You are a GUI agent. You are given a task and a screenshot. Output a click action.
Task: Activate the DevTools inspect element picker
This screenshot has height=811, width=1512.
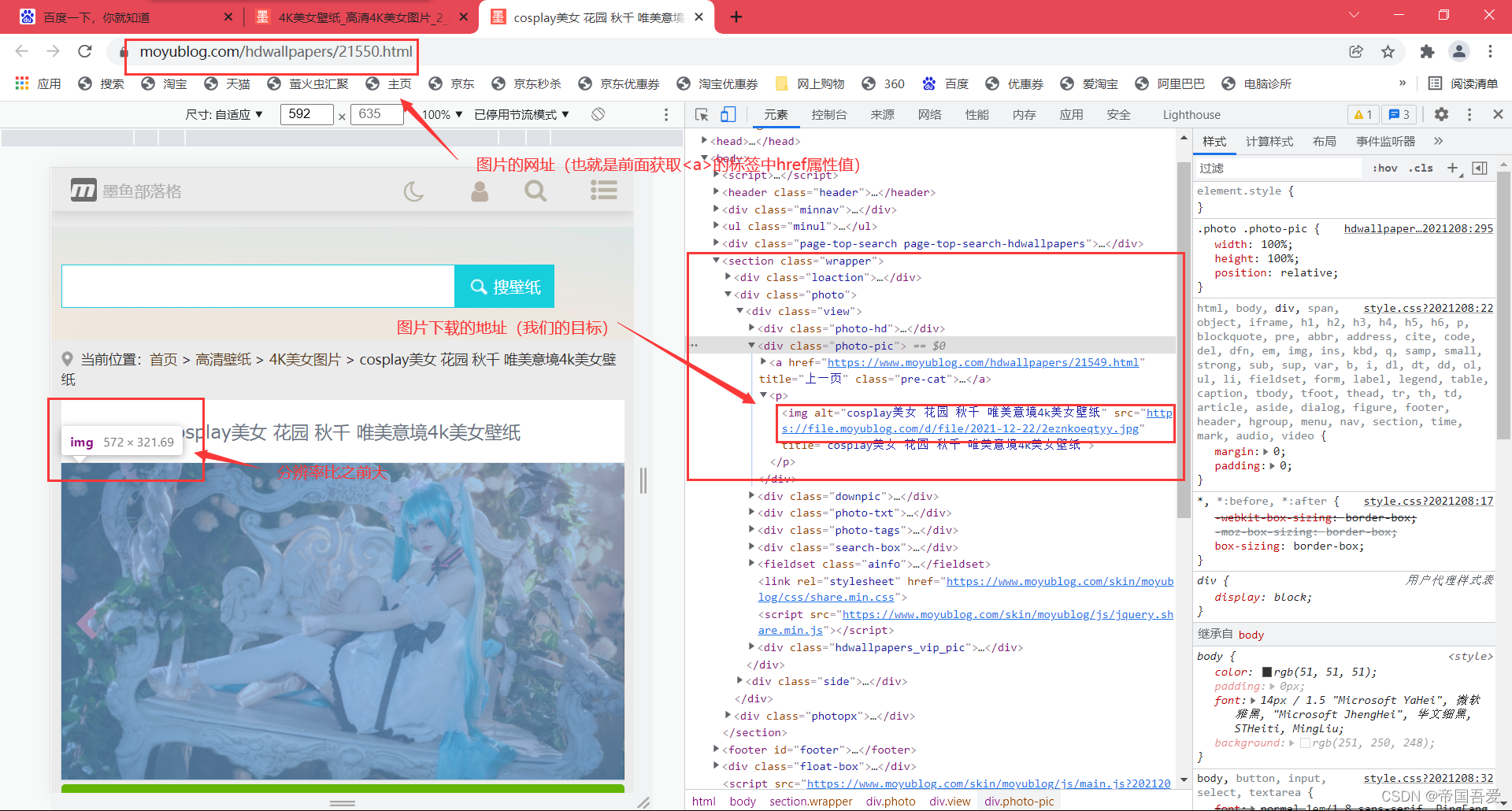pos(702,115)
